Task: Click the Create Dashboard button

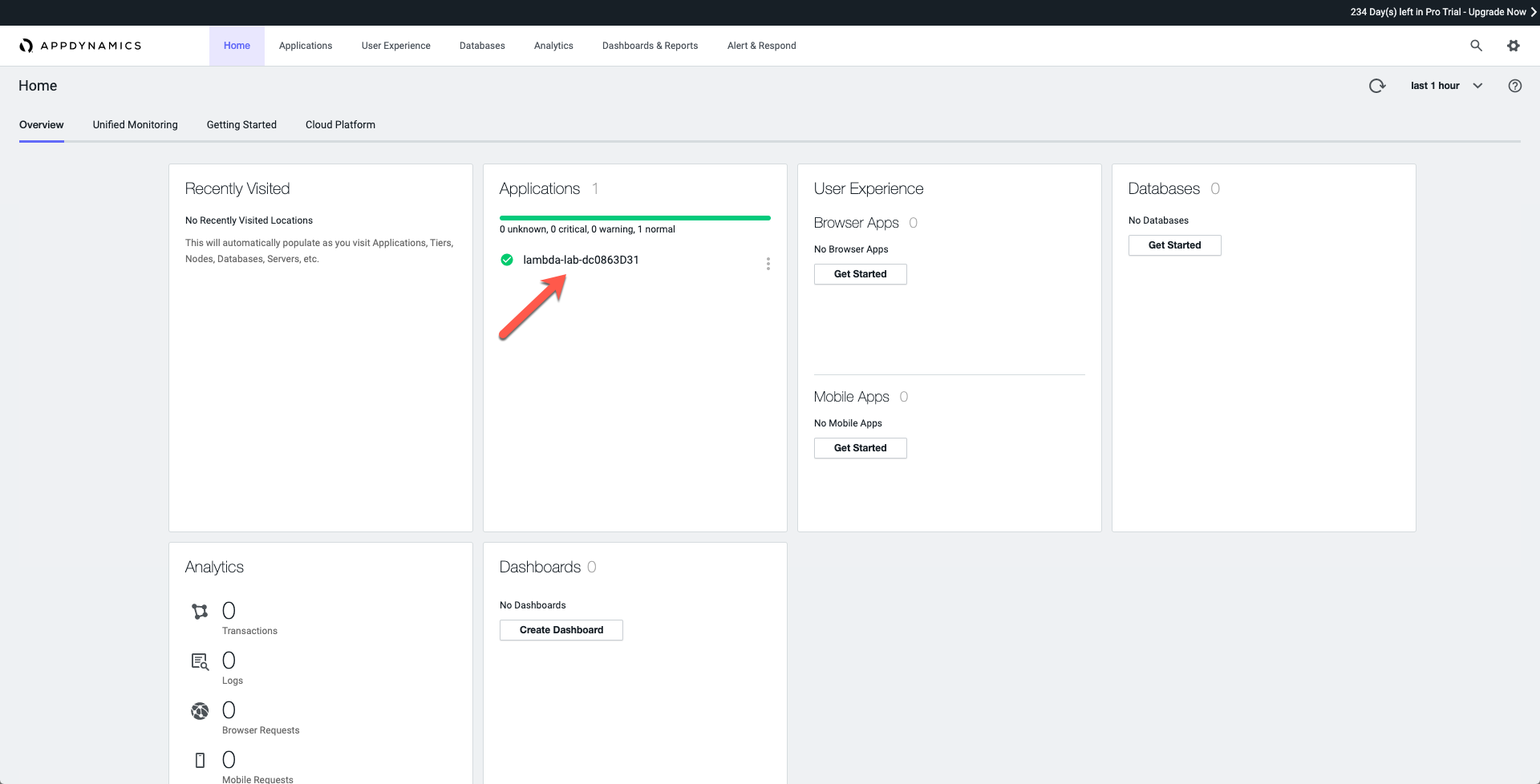Action: (x=561, y=630)
